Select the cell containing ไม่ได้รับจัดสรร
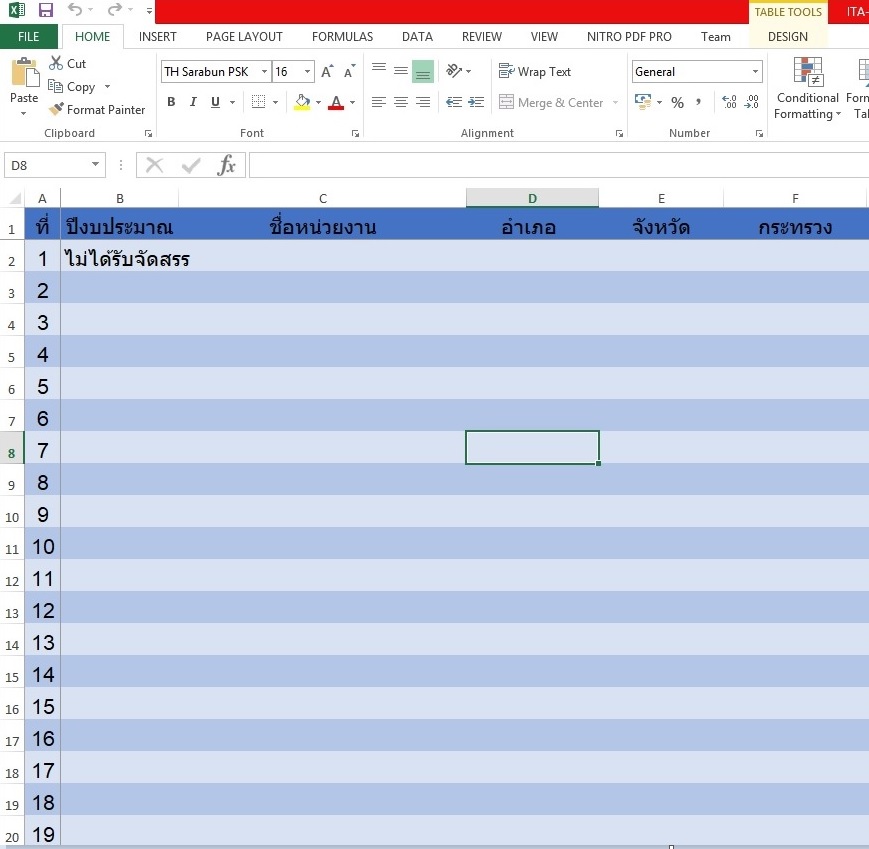Image resolution: width=869 pixels, height=849 pixels. 120,260
